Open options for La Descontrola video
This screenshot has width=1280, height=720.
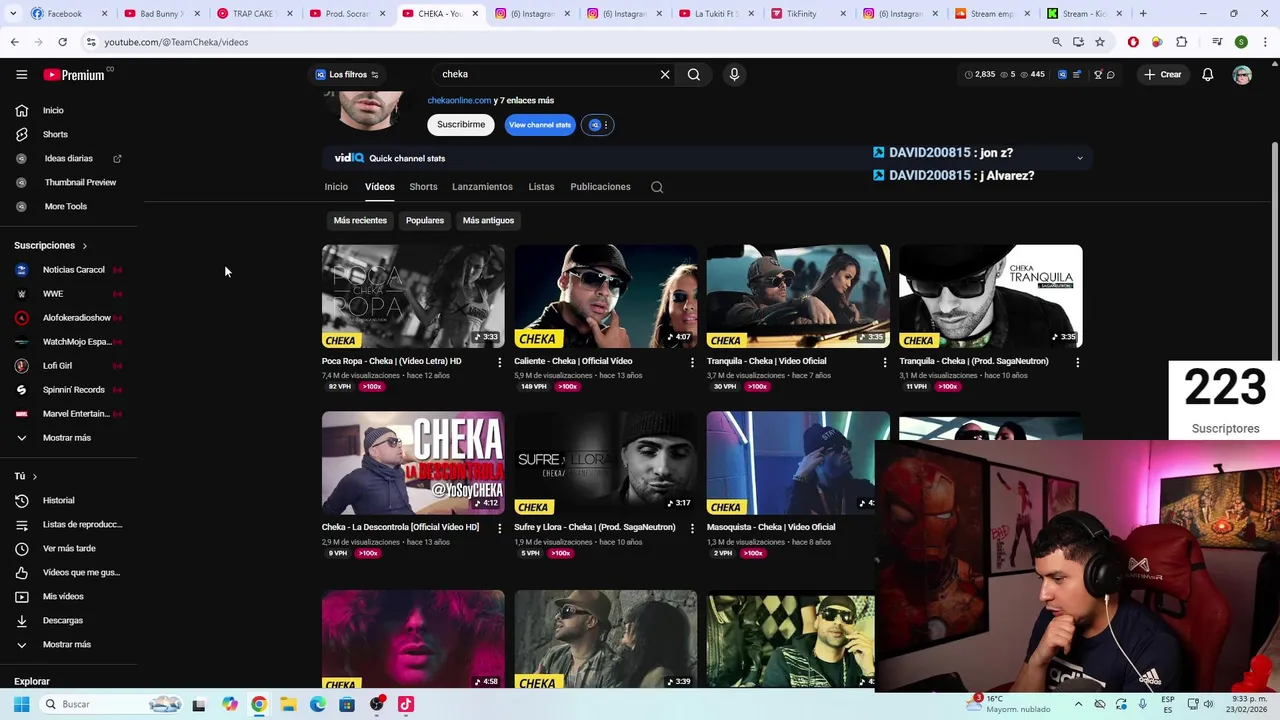(500, 528)
